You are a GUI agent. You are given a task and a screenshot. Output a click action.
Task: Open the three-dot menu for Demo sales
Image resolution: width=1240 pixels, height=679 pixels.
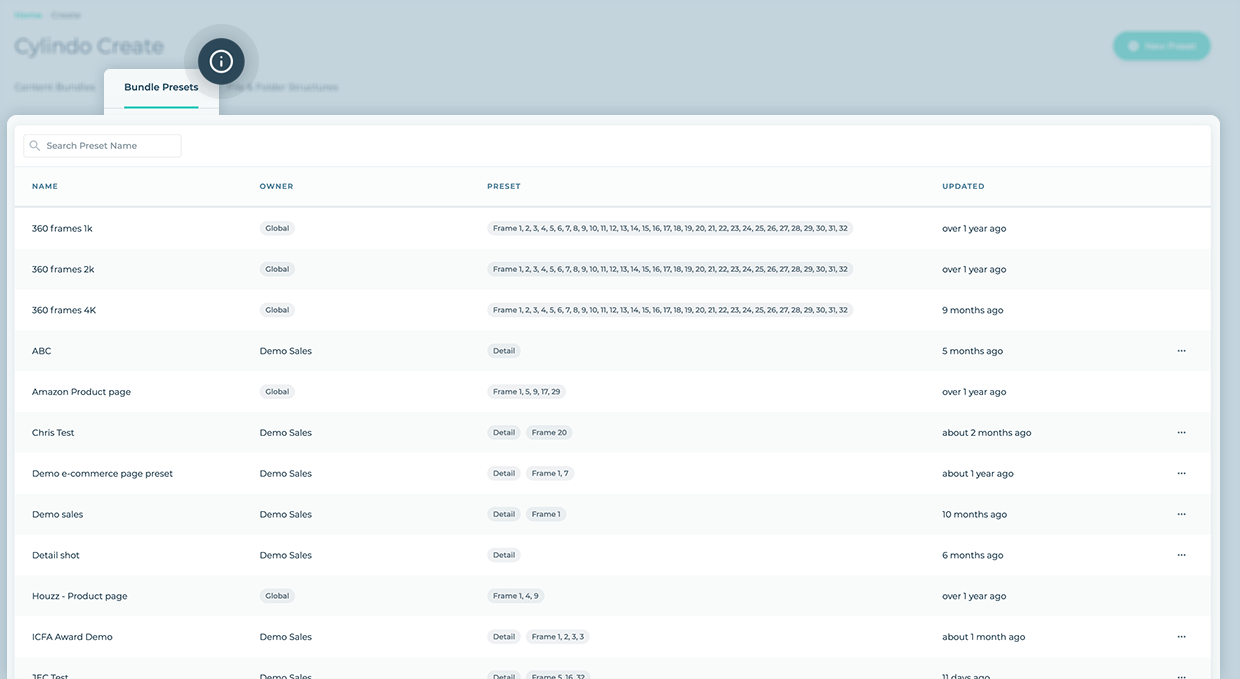coord(1181,515)
